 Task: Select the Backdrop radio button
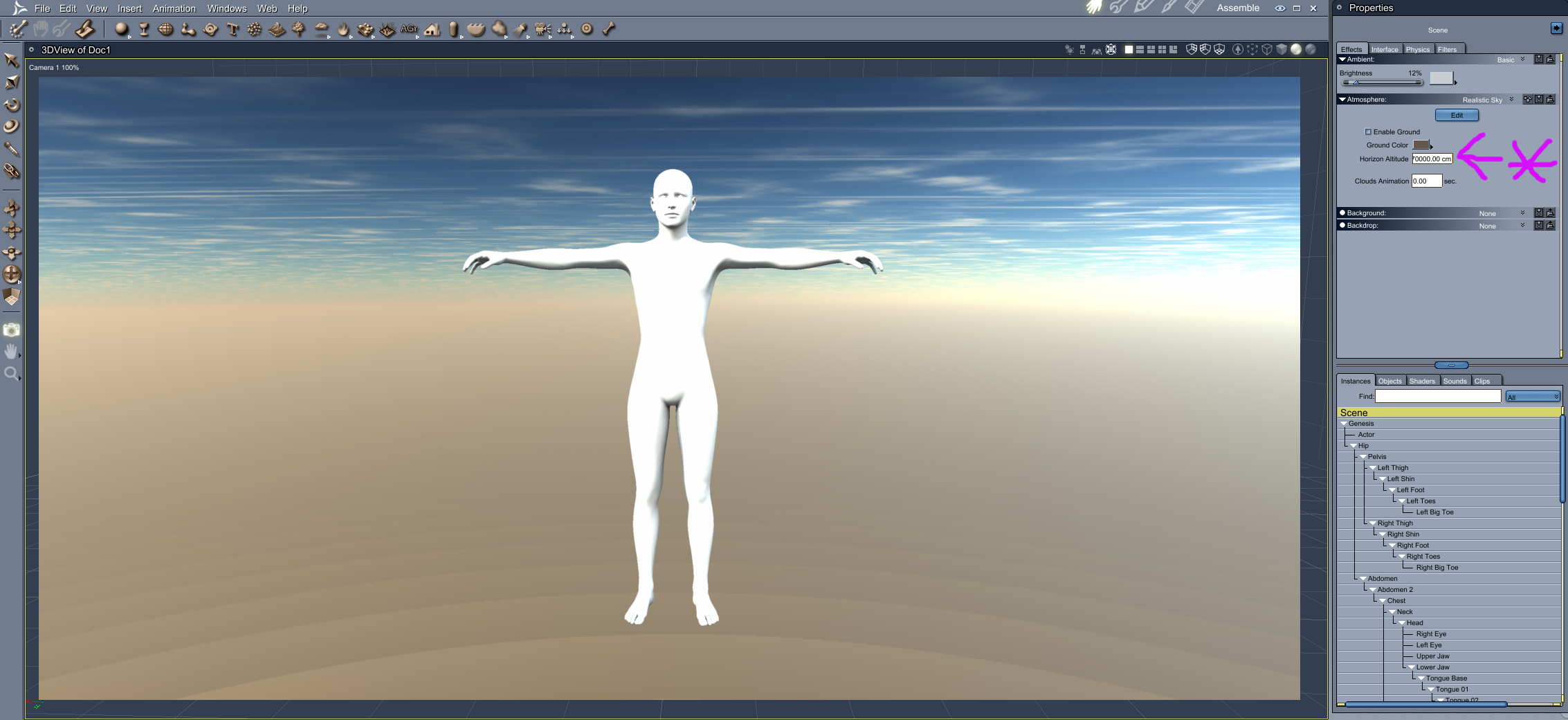click(x=1342, y=225)
